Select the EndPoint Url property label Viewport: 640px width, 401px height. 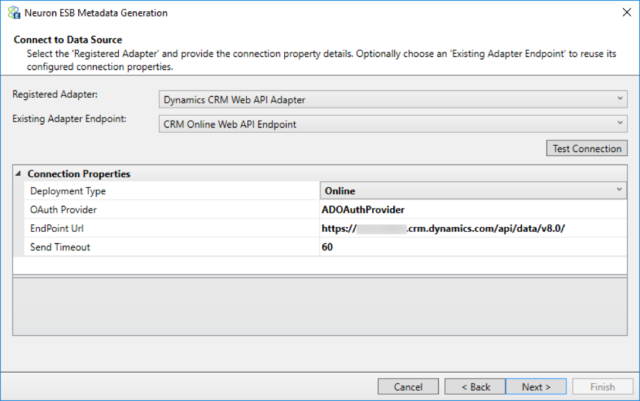tap(57, 228)
